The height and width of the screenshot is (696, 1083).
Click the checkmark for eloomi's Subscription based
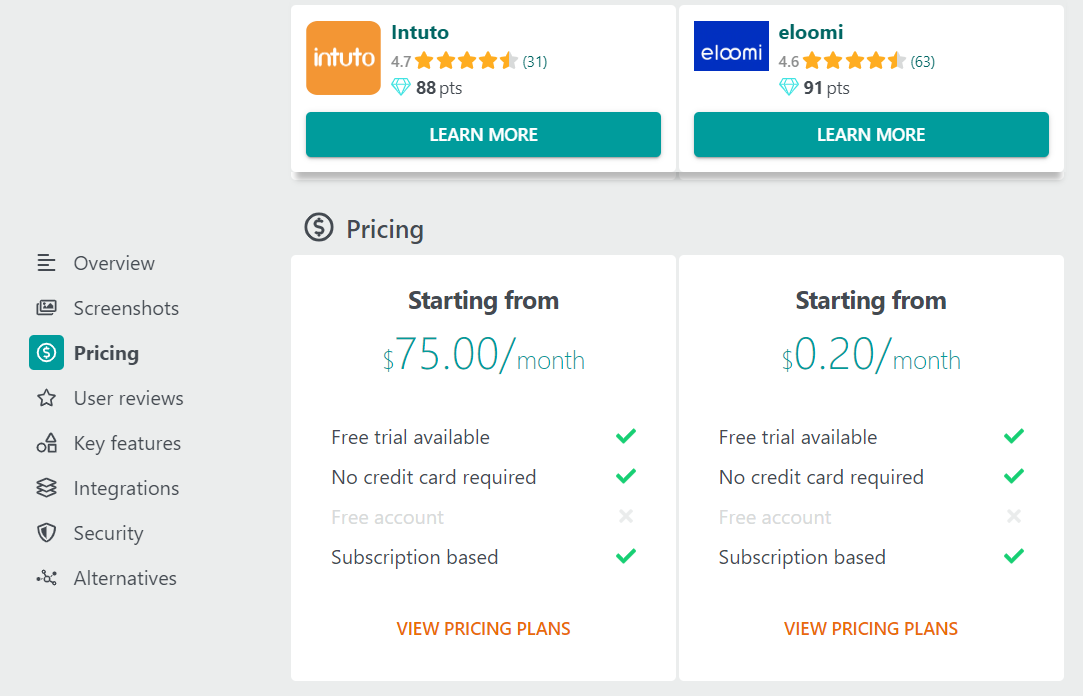[1013, 556]
